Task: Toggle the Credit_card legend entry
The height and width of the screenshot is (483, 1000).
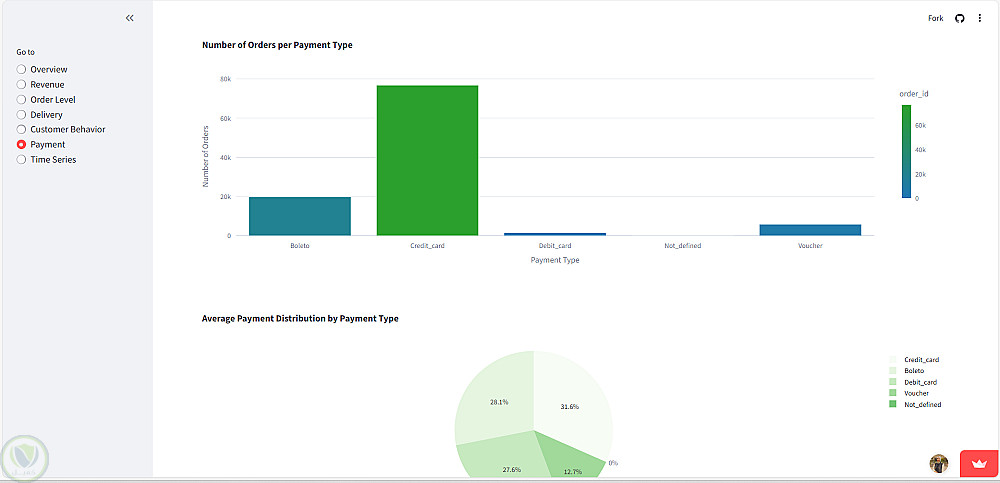Action: pos(920,359)
